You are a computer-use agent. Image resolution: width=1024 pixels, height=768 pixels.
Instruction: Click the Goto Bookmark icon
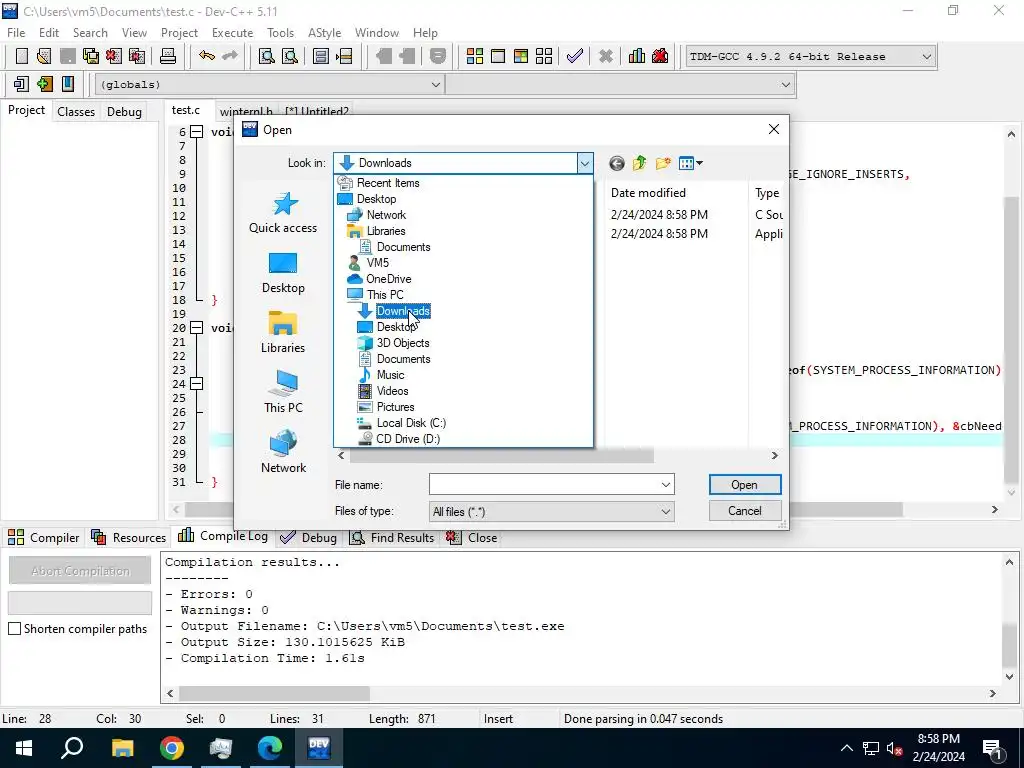pyautogui.click(x=67, y=84)
